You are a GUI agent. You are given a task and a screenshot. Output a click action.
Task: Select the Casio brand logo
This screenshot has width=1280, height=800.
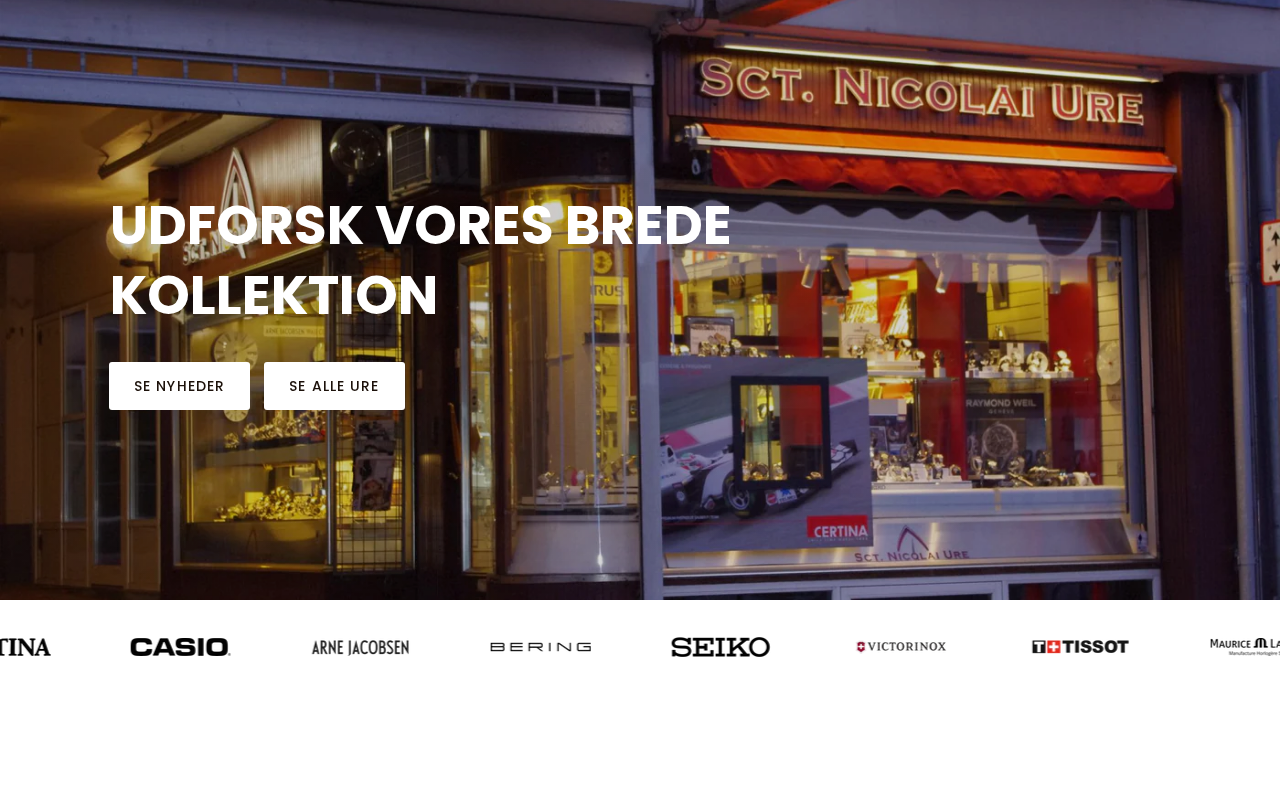[x=180, y=647]
